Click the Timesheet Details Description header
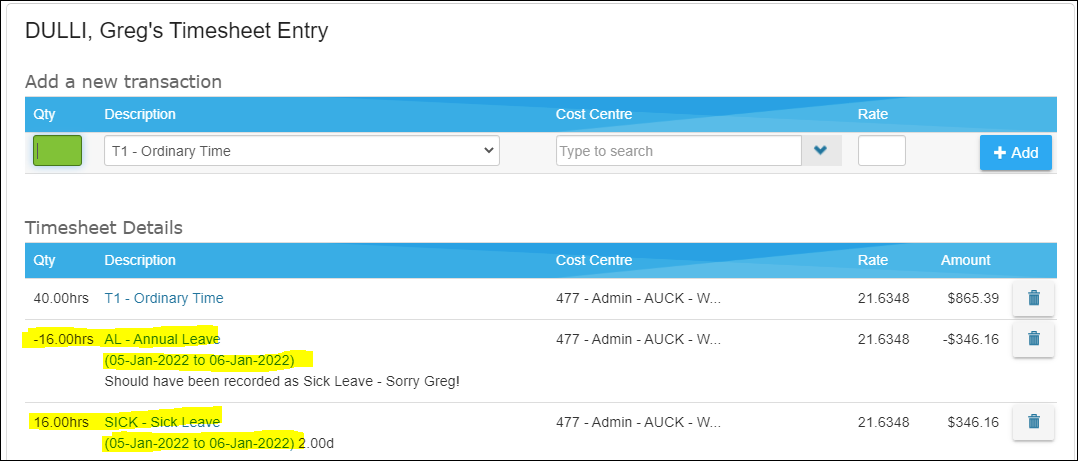 coord(140,260)
